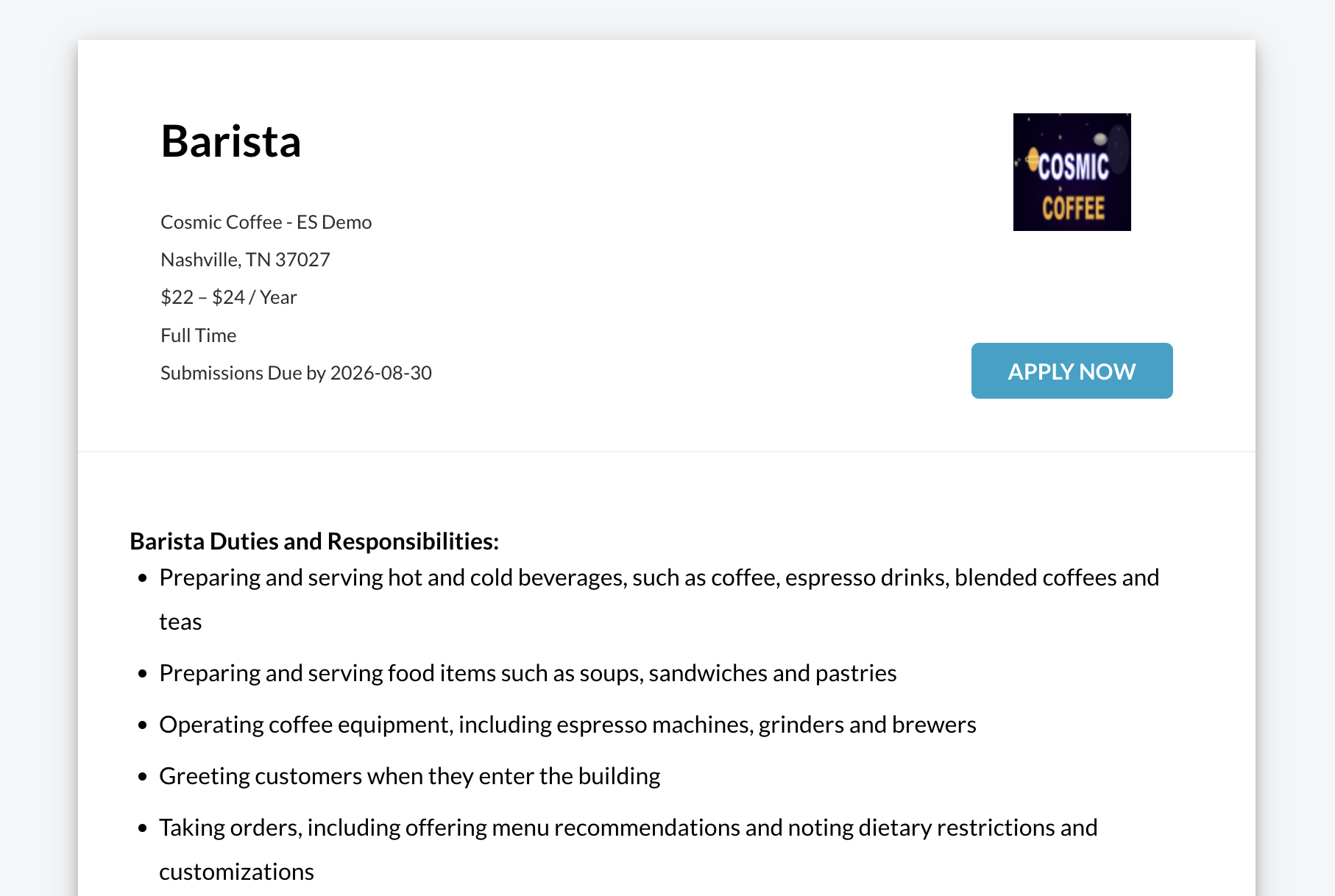Open the Cosmic Coffee logo image

(x=1072, y=172)
